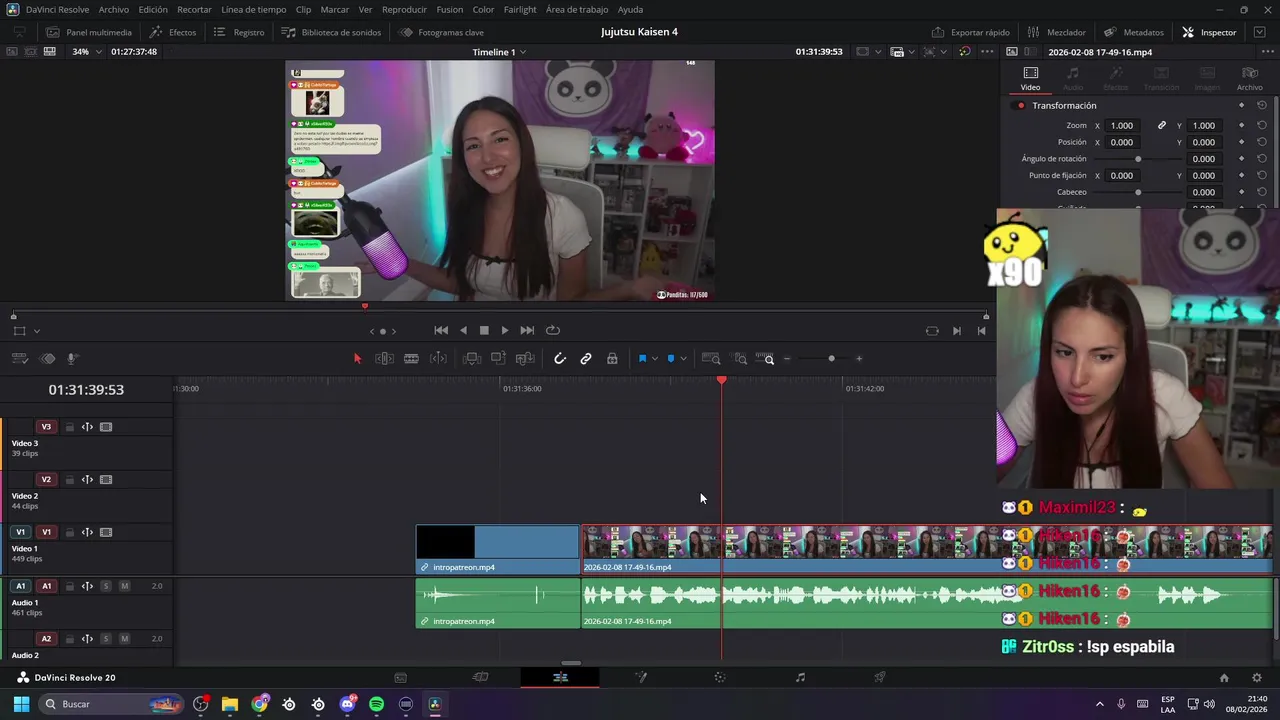Play the timeline forward
Image resolution: width=1280 pixels, height=720 pixels.
click(x=505, y=330)
